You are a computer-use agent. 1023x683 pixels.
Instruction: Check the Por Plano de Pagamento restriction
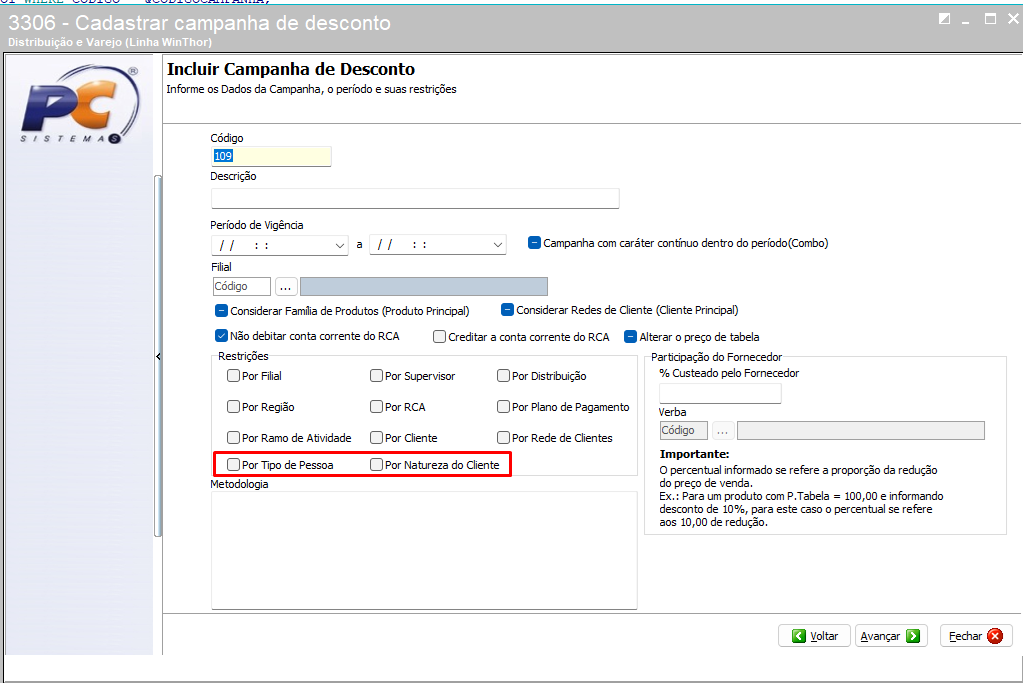(503, 406)
